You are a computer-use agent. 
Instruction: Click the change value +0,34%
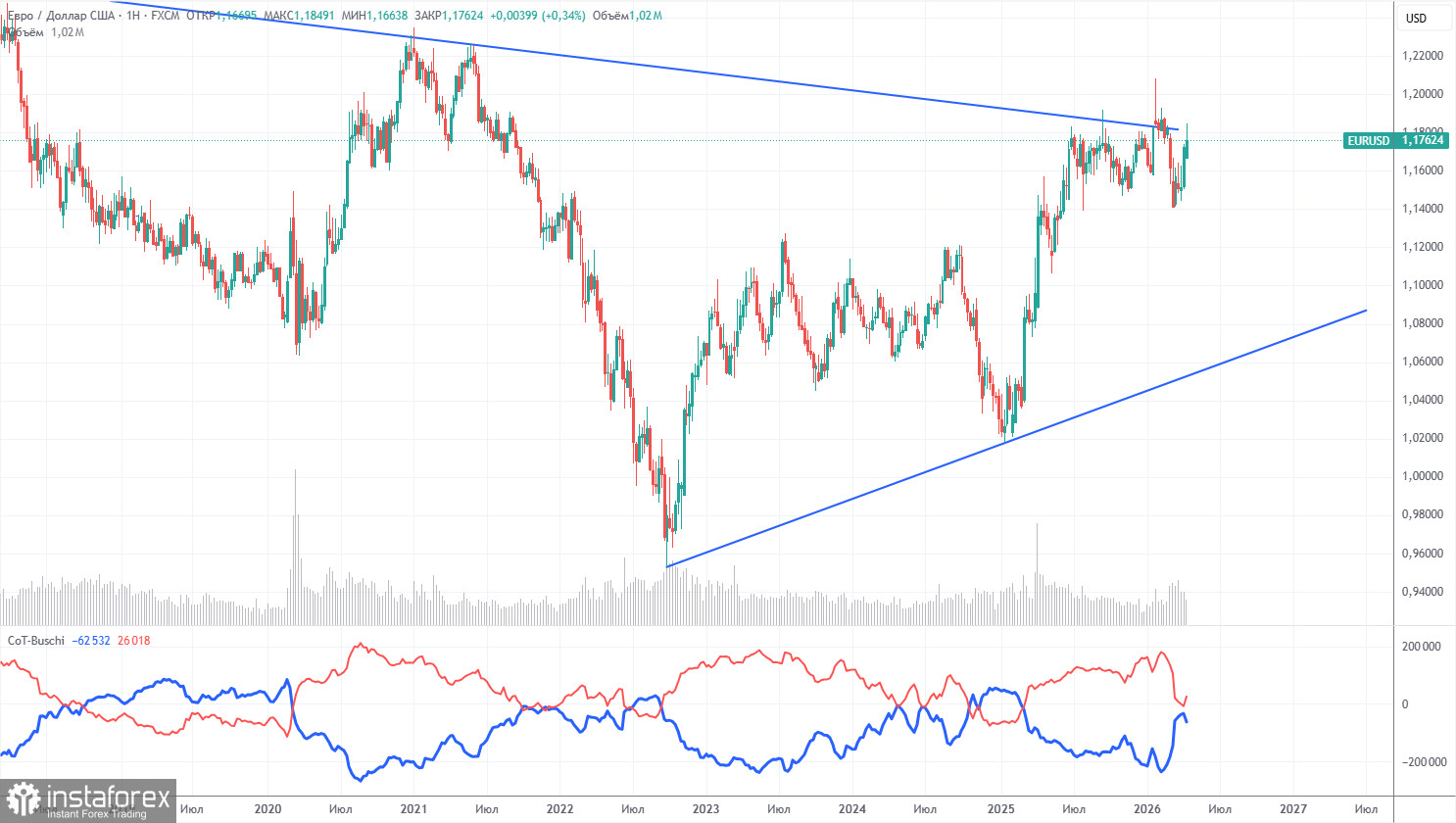[x=563, y=16]
